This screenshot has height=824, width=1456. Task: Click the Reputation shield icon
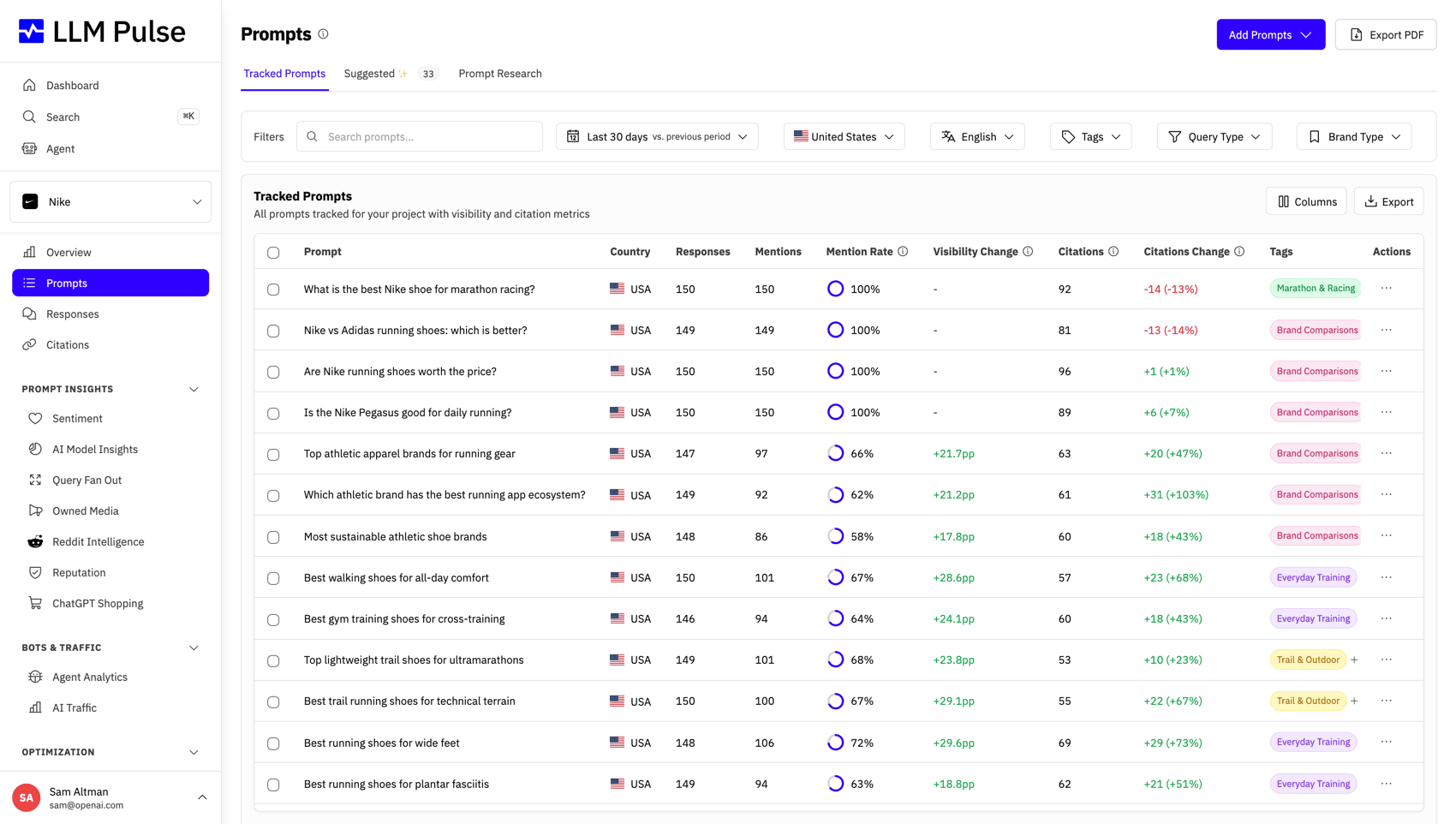35,572
